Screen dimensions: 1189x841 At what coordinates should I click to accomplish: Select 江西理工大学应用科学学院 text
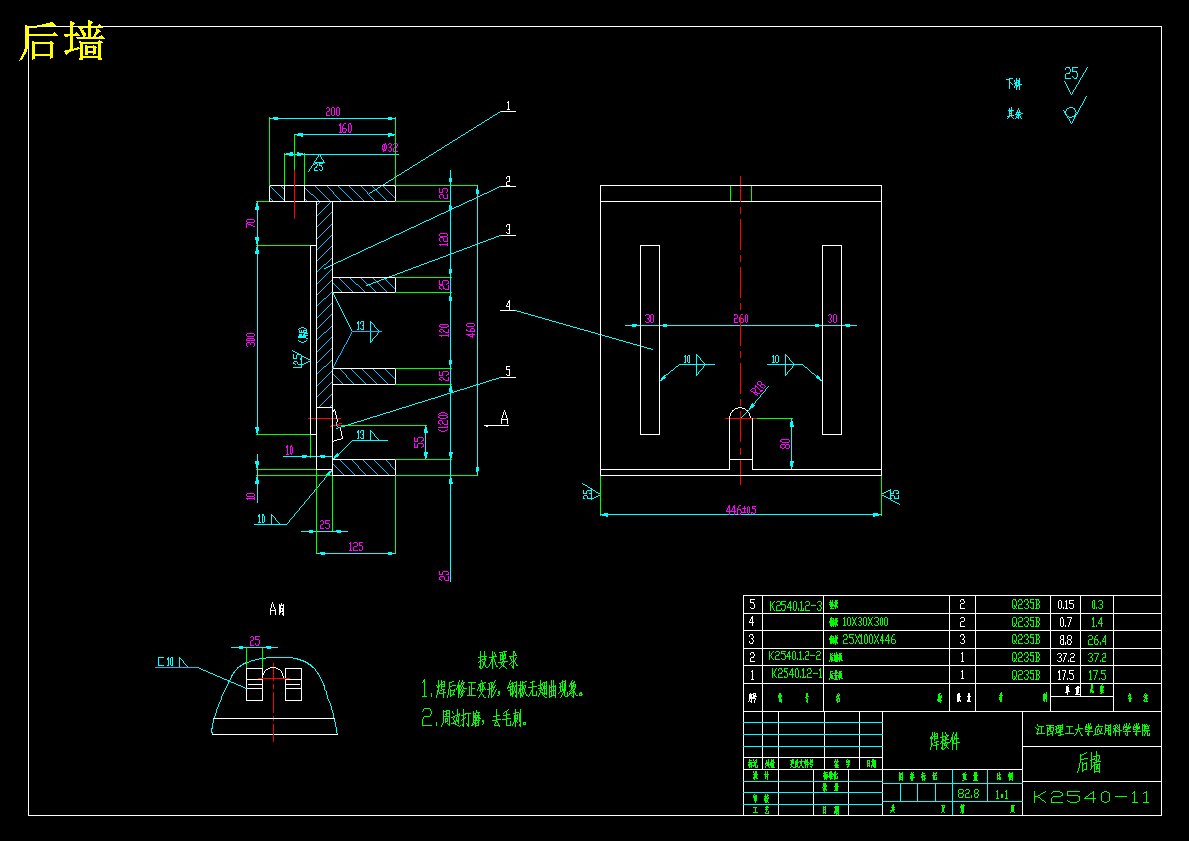pos(1093,730)
